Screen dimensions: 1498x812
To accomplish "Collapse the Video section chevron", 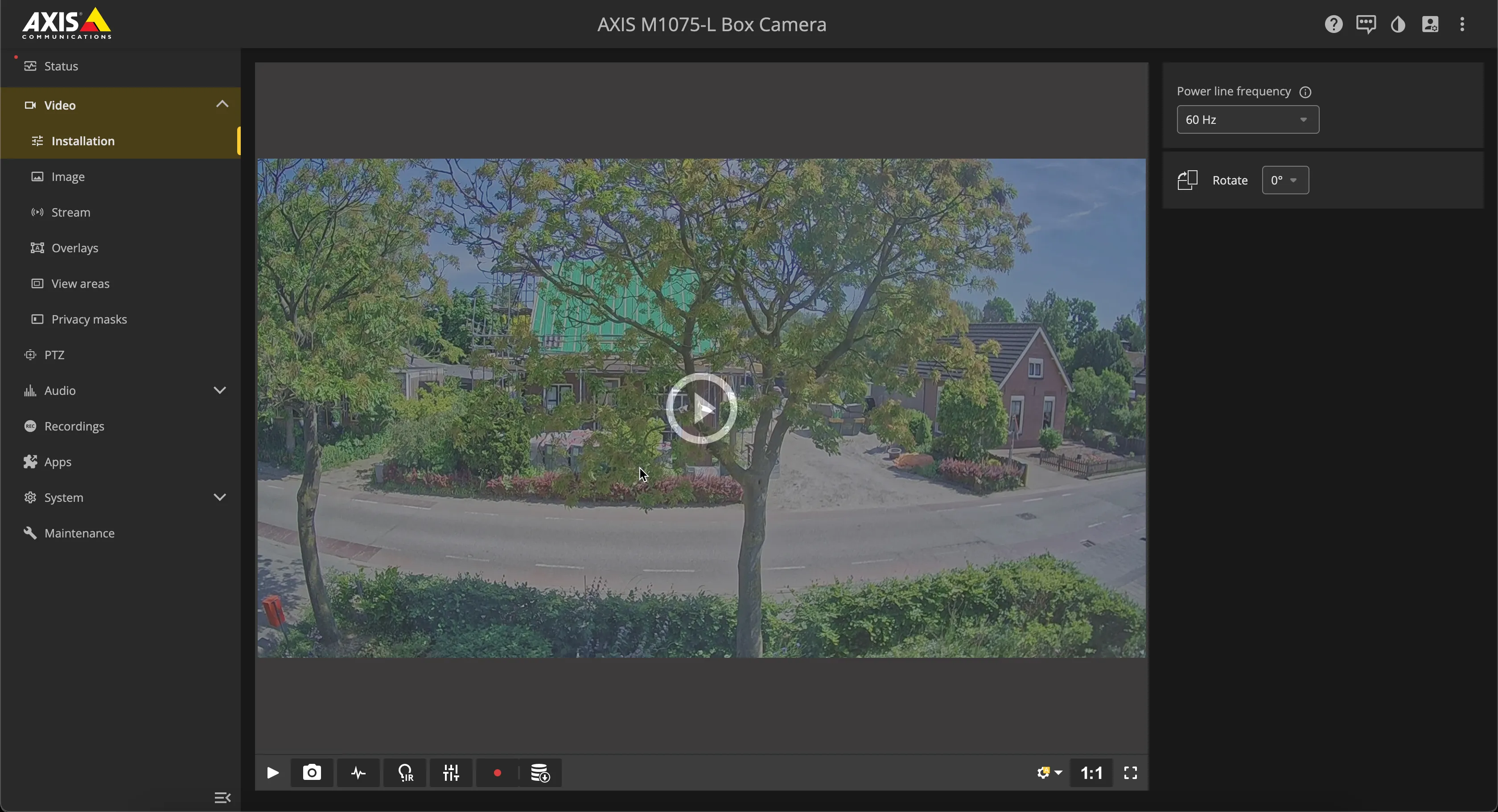I will click(x=222, y=104).
